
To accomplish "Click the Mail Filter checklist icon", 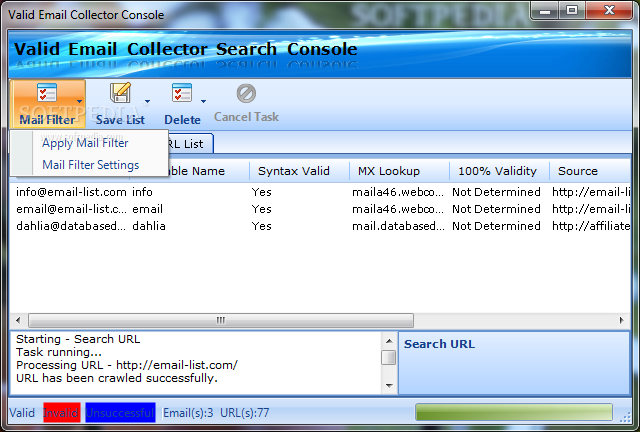I will (x=47, y=93).
